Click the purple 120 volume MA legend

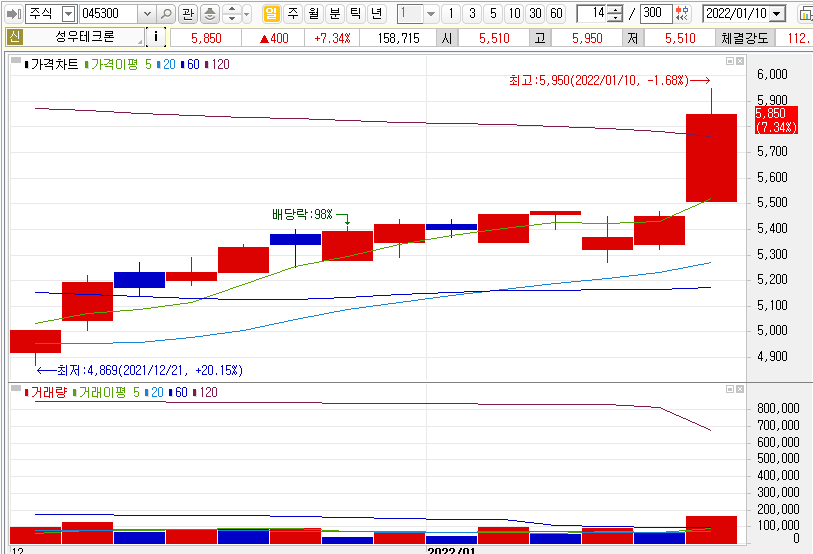[205, 392]
